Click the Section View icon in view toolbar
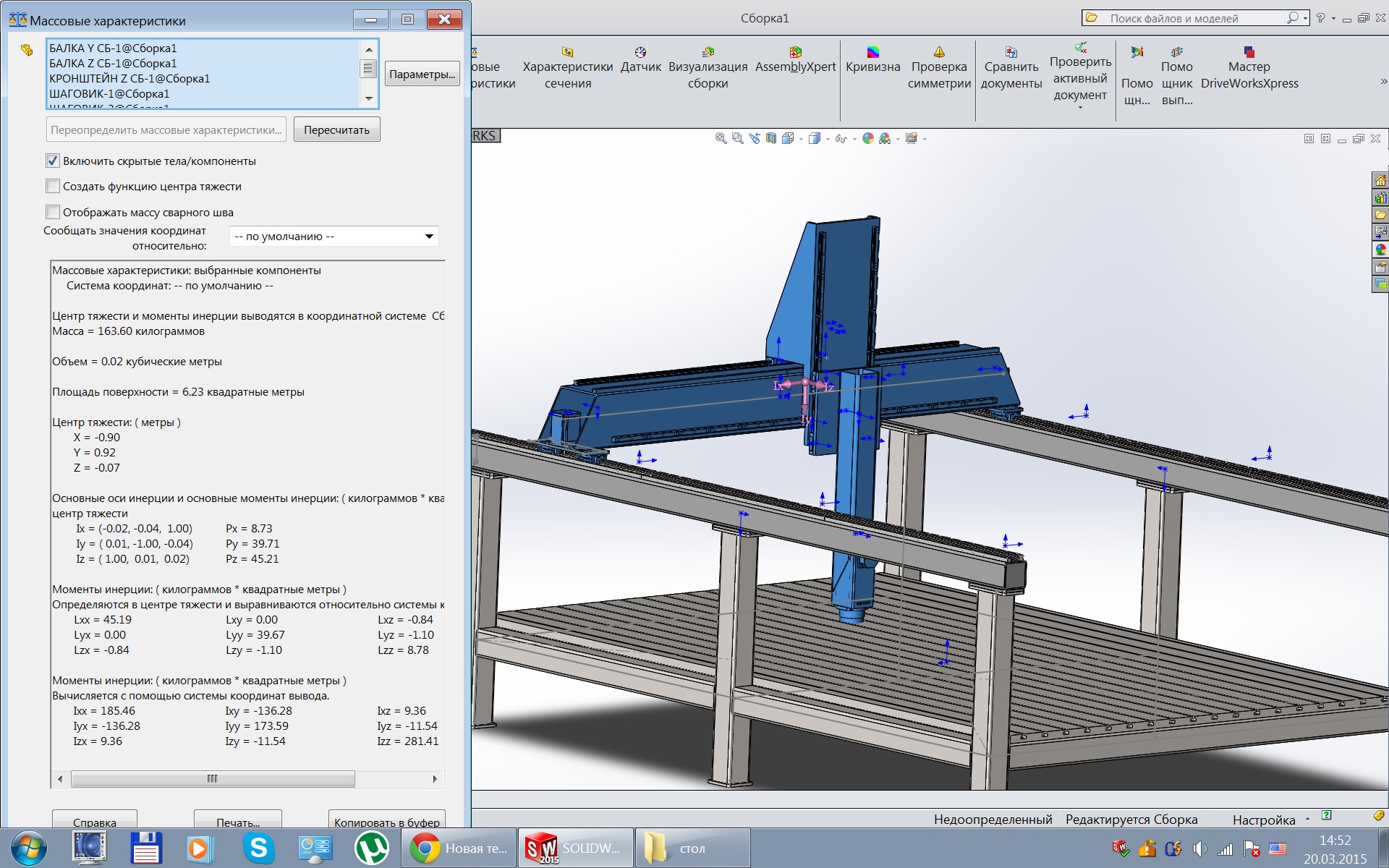This screenshot has width=1389, height=868. click(771, 138)
